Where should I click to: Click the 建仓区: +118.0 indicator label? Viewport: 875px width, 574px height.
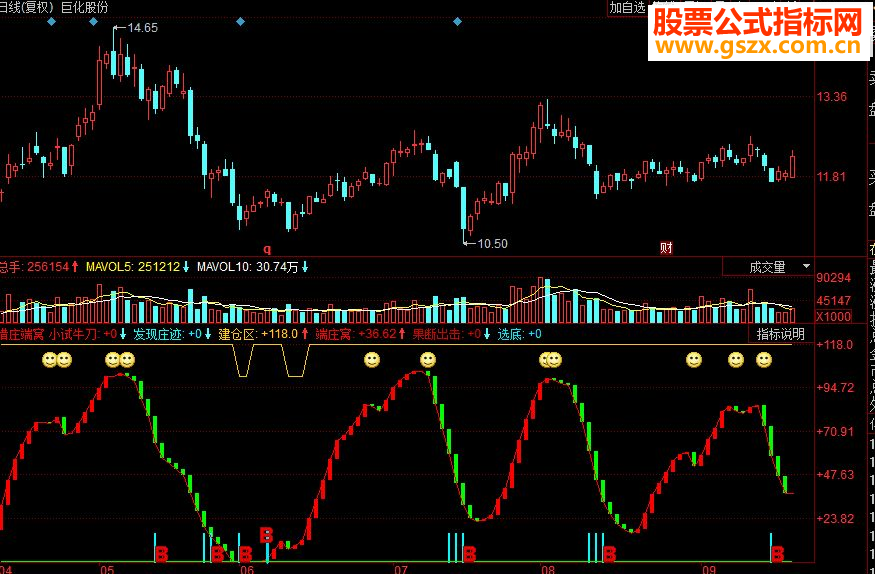(263, 334)
